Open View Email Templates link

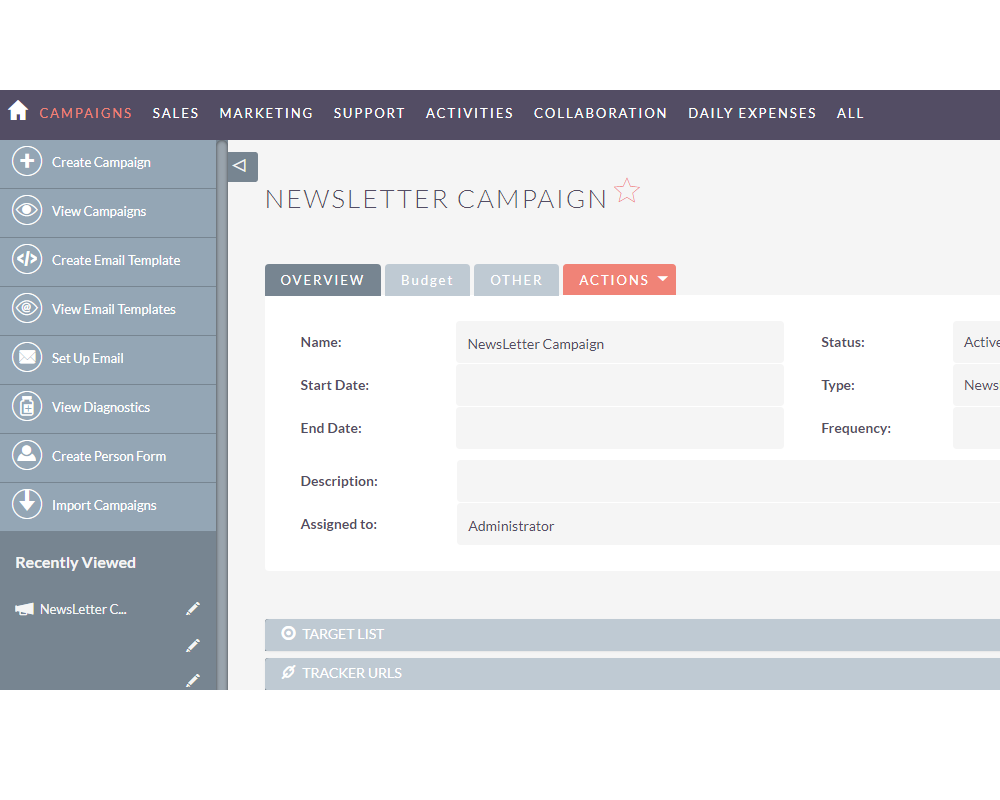pos(114,309)
